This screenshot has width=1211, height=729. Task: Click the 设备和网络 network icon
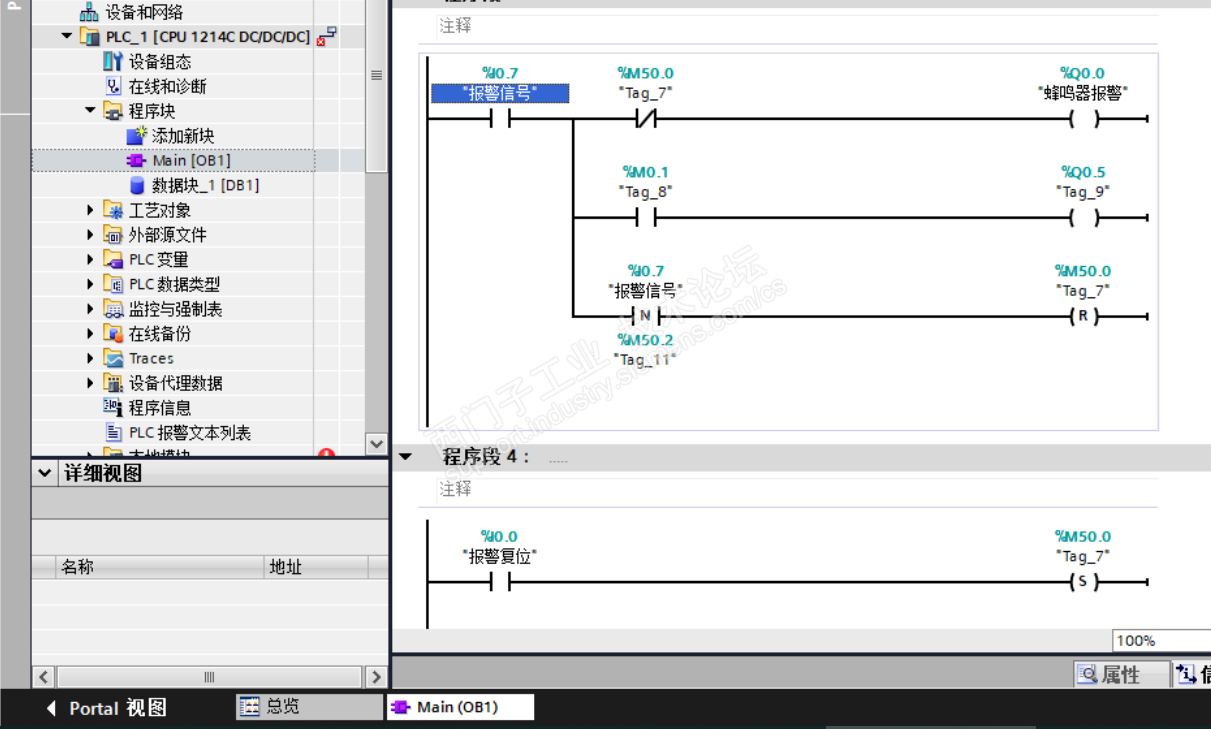coord(90,12)
